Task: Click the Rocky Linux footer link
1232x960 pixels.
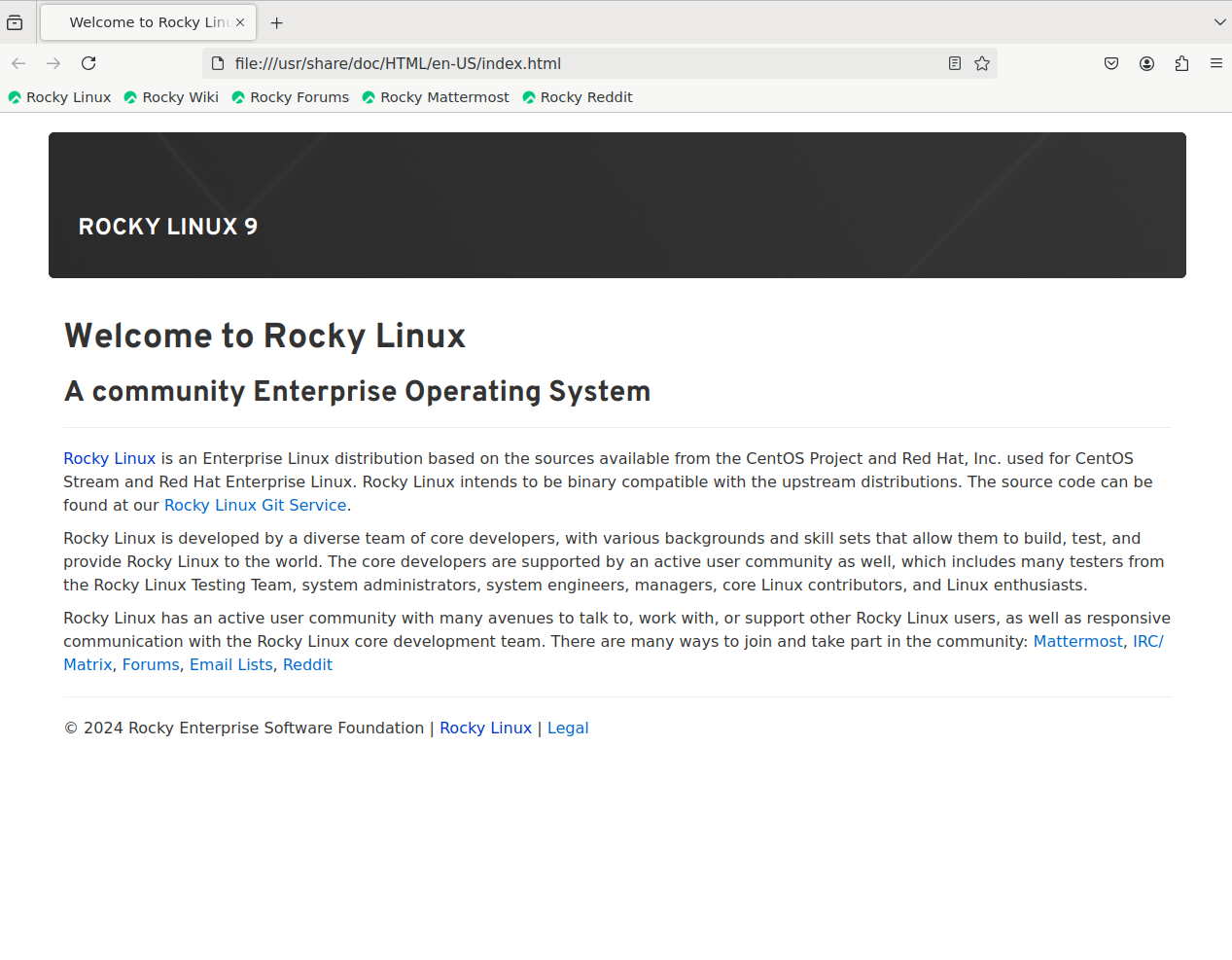Action: [485, 728]
